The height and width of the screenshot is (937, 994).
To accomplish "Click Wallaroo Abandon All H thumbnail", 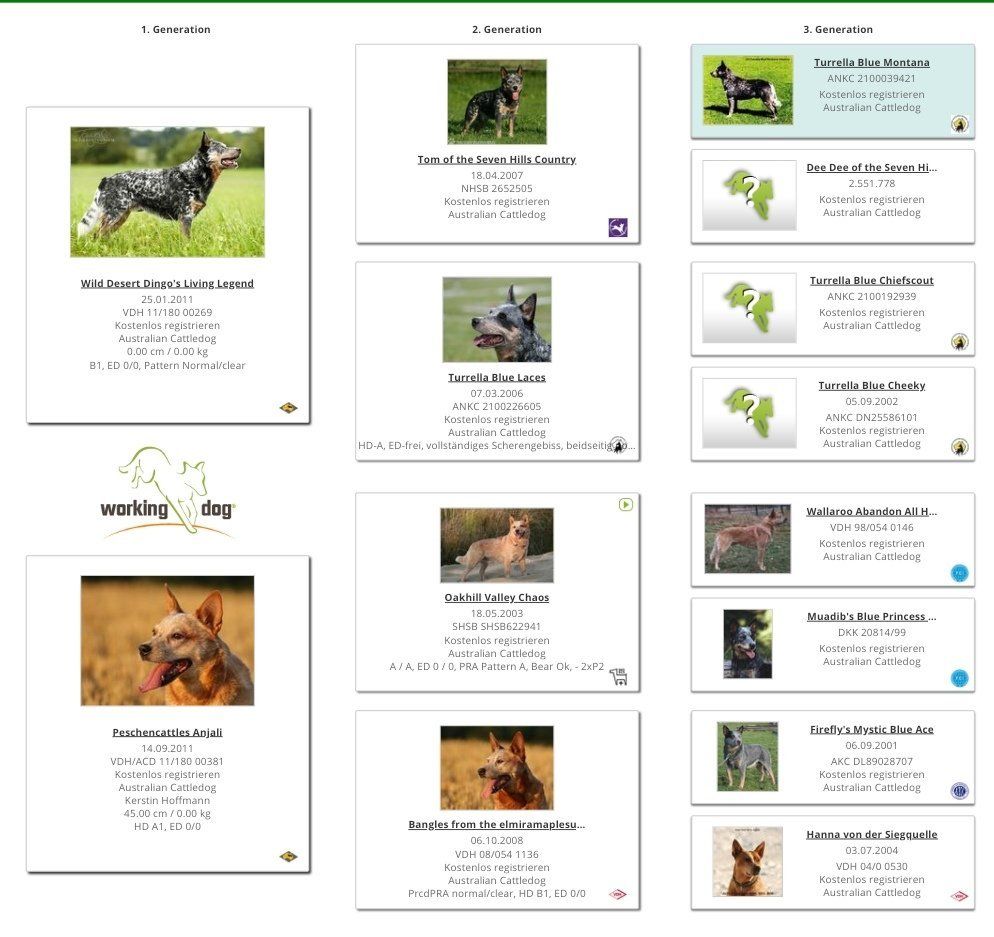I will [748, 539].
